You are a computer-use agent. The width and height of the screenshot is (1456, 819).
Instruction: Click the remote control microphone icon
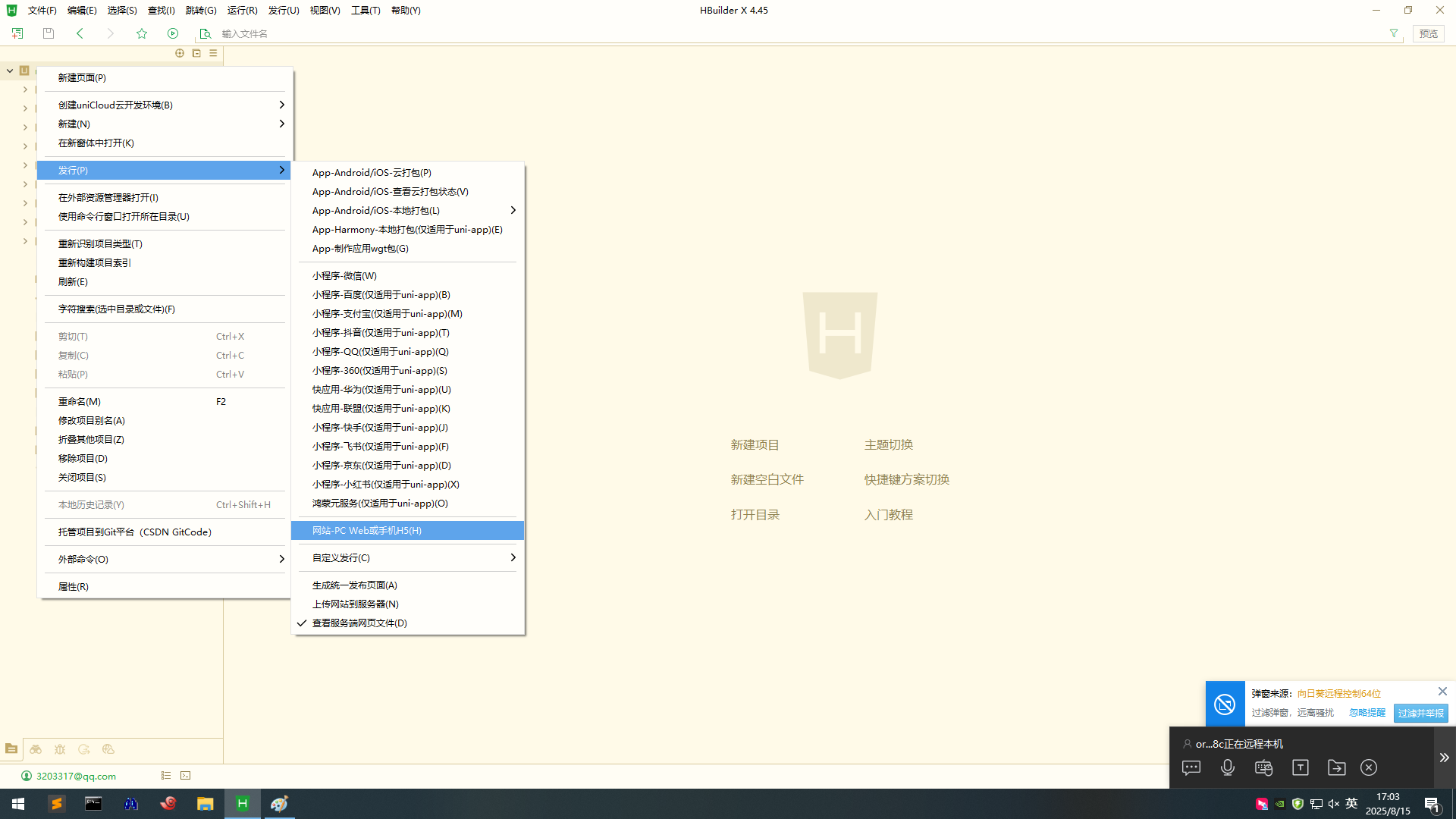click(x=1228, y=767)
